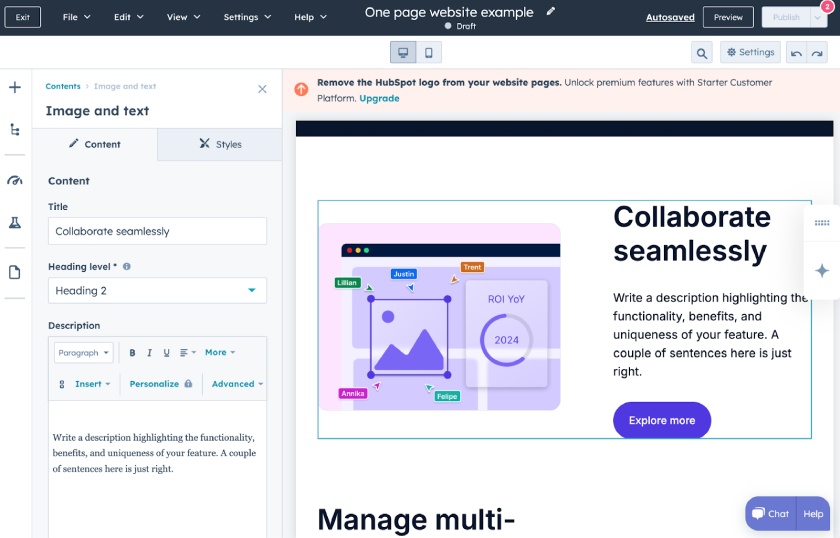This screenshot has width=840, height=538.
Task: Expand the More formatting options
Action: [220, 353]
